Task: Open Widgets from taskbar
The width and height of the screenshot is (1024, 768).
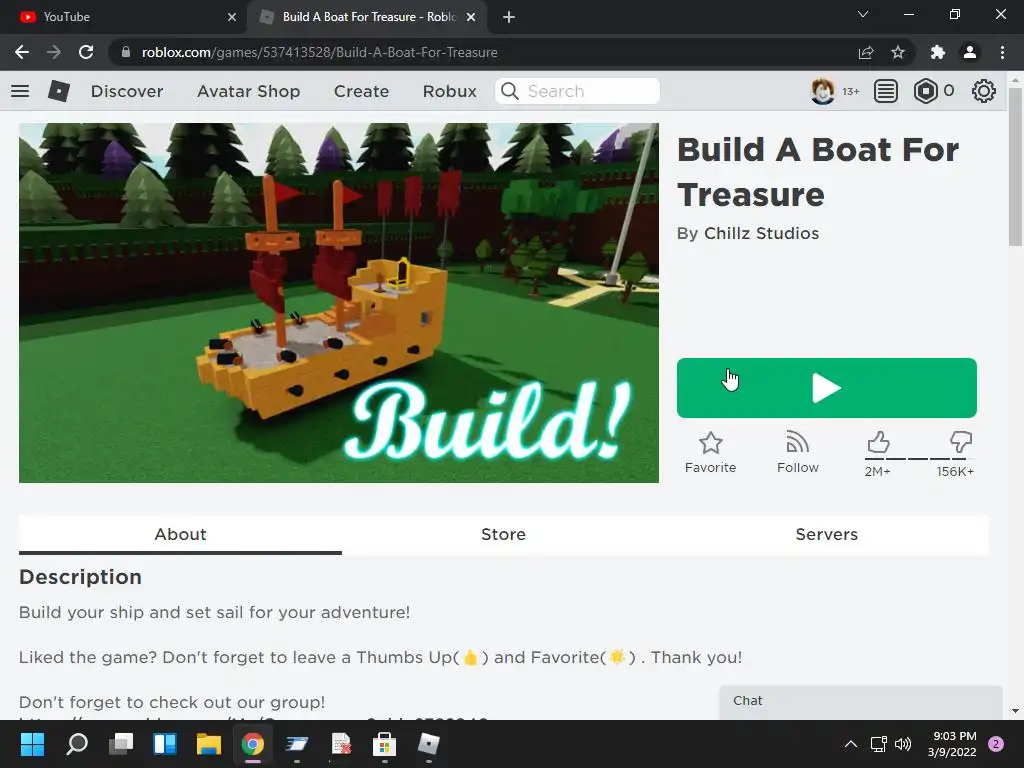Action: point(165,744)
